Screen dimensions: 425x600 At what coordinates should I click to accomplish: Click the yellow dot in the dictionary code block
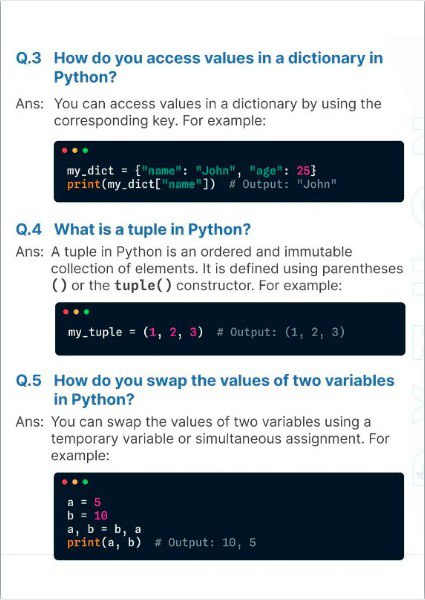[x=75, y=150]
